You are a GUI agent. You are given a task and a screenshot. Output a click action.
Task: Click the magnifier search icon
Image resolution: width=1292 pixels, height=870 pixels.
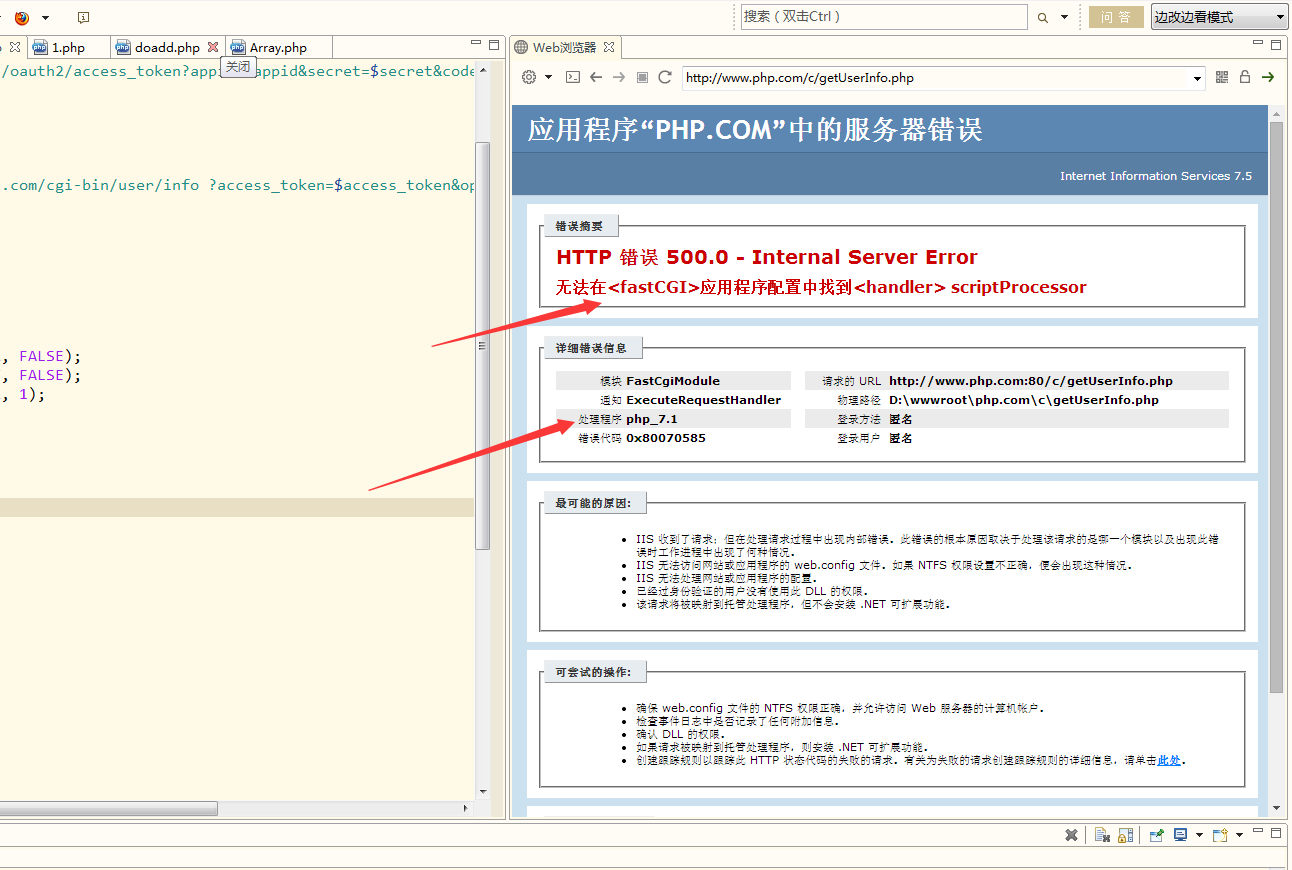click(1042, 17)
